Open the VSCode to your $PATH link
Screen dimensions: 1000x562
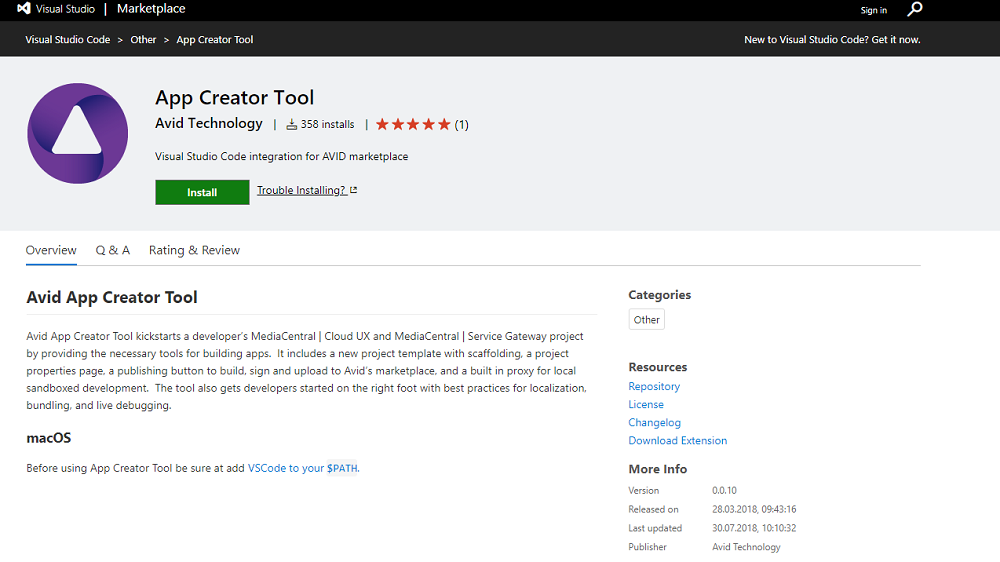(302, 468)
